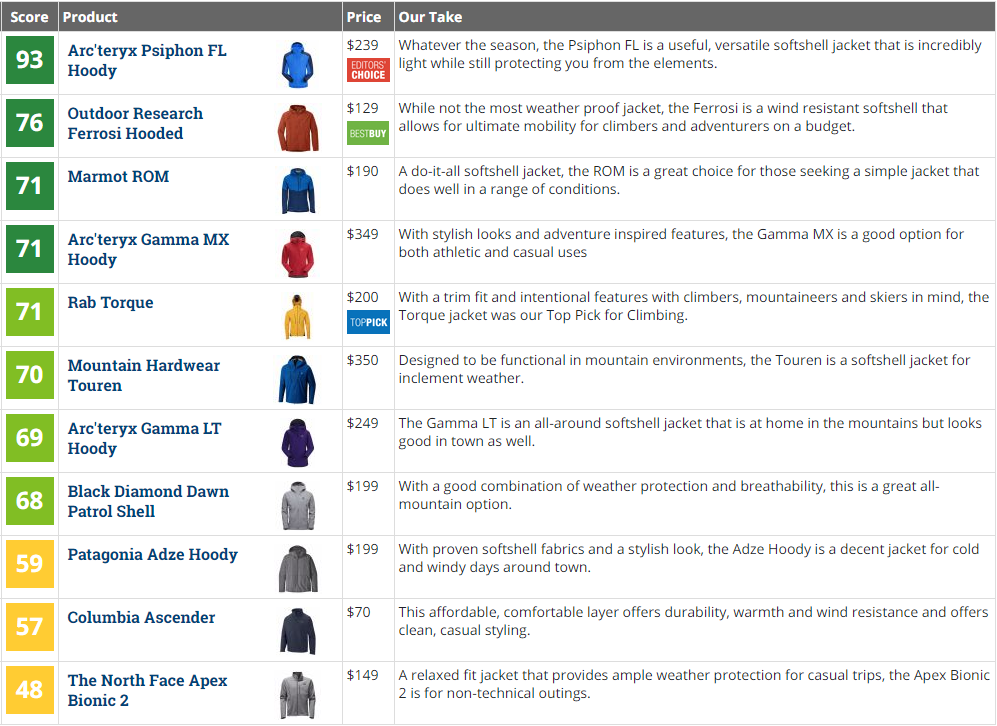Click the 93 score box
This screenshot has width=997, height=726.
(30, 60)
